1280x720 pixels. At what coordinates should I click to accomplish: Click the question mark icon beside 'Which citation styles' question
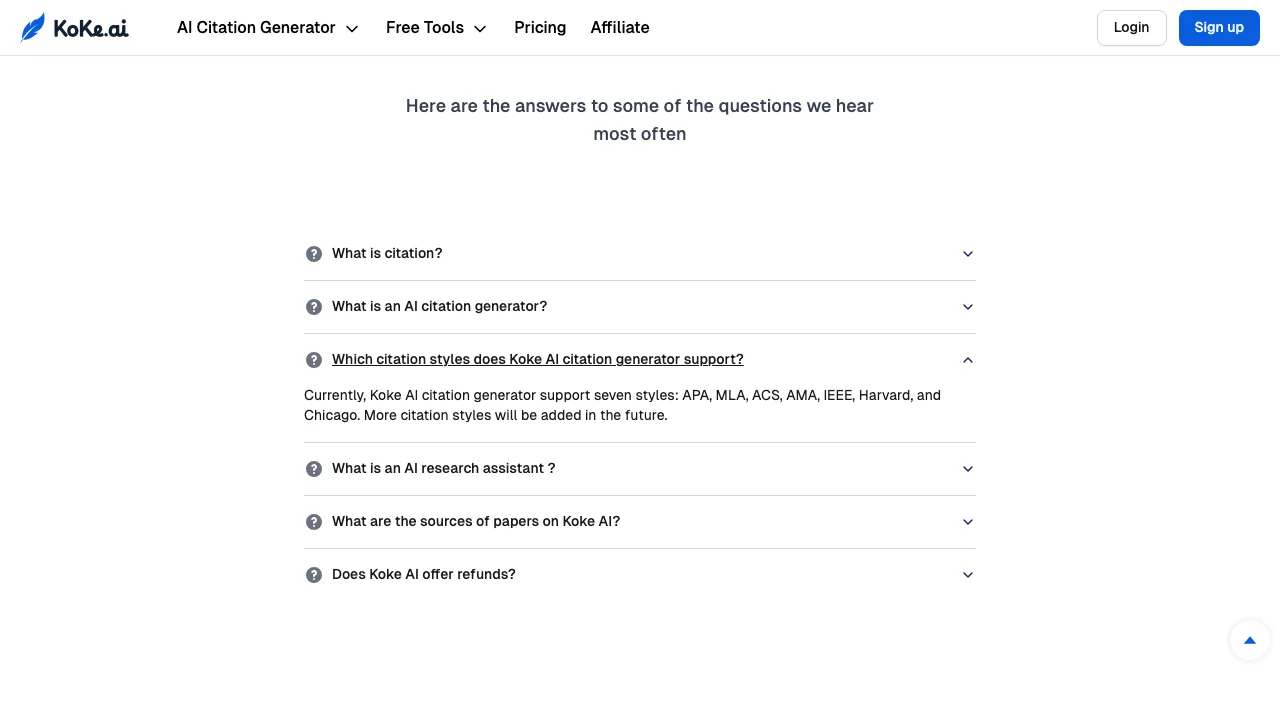(x=314, y=360)
